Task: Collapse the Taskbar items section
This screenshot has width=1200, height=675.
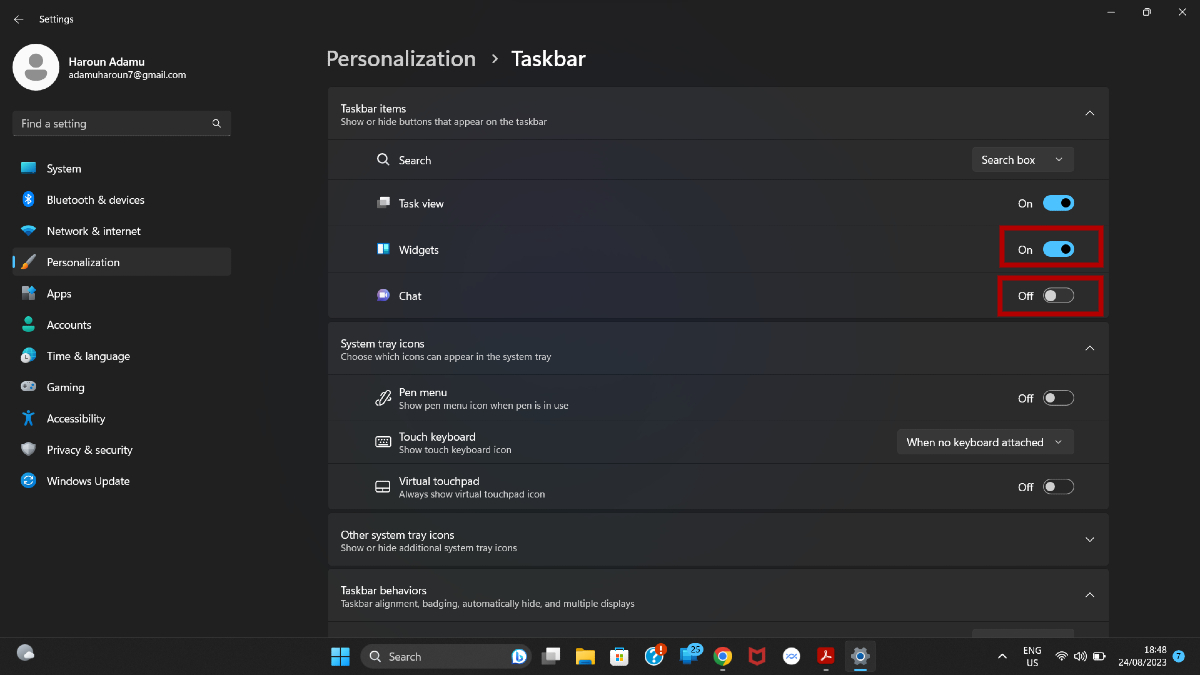Action: click(x=1089, y=113)
